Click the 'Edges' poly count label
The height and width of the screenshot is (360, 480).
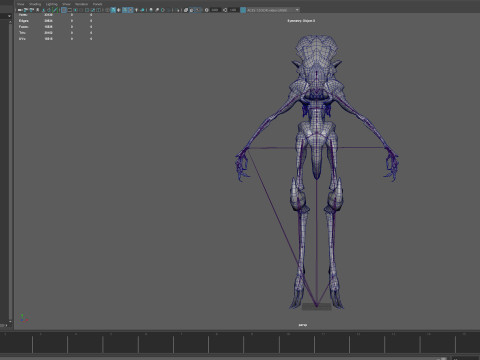tap(23, 21)
